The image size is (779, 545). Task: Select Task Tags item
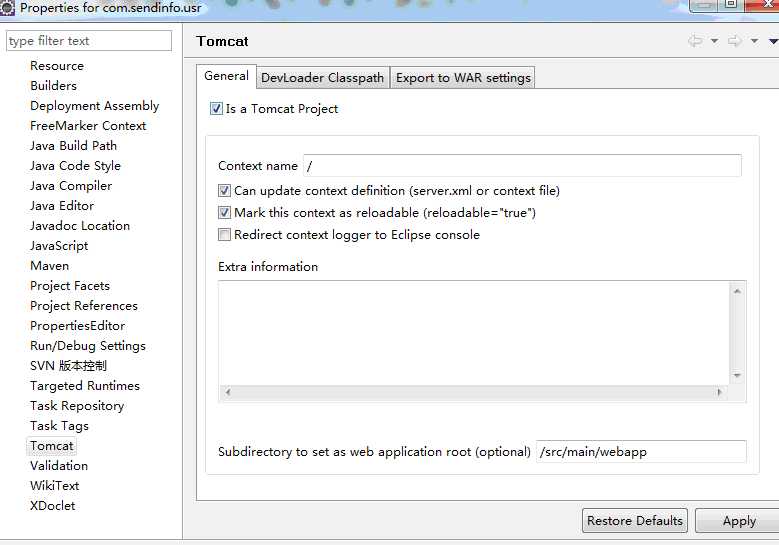[59, 426]
